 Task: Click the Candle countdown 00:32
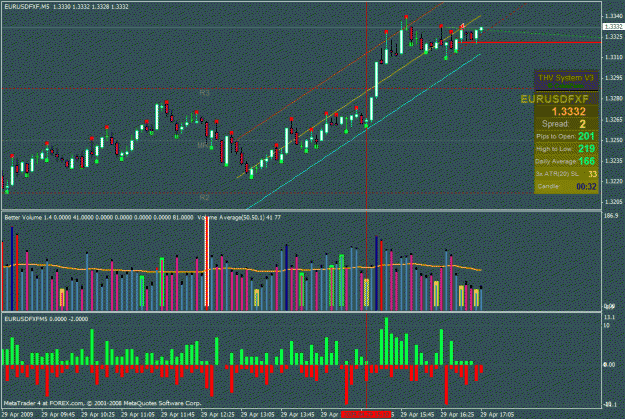tap(586, 187)
